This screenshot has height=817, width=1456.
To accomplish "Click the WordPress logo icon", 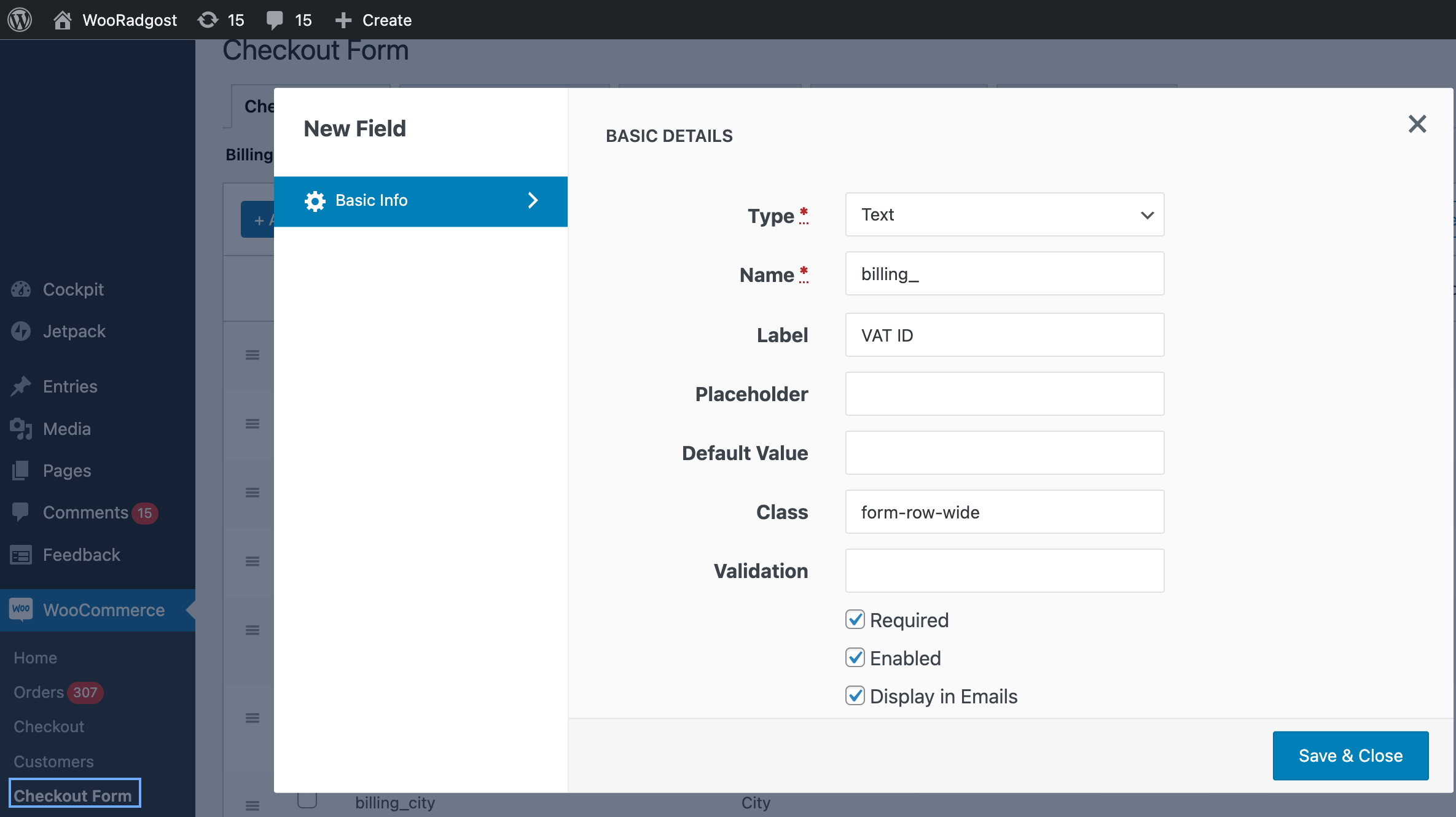I will coord(20,20).
